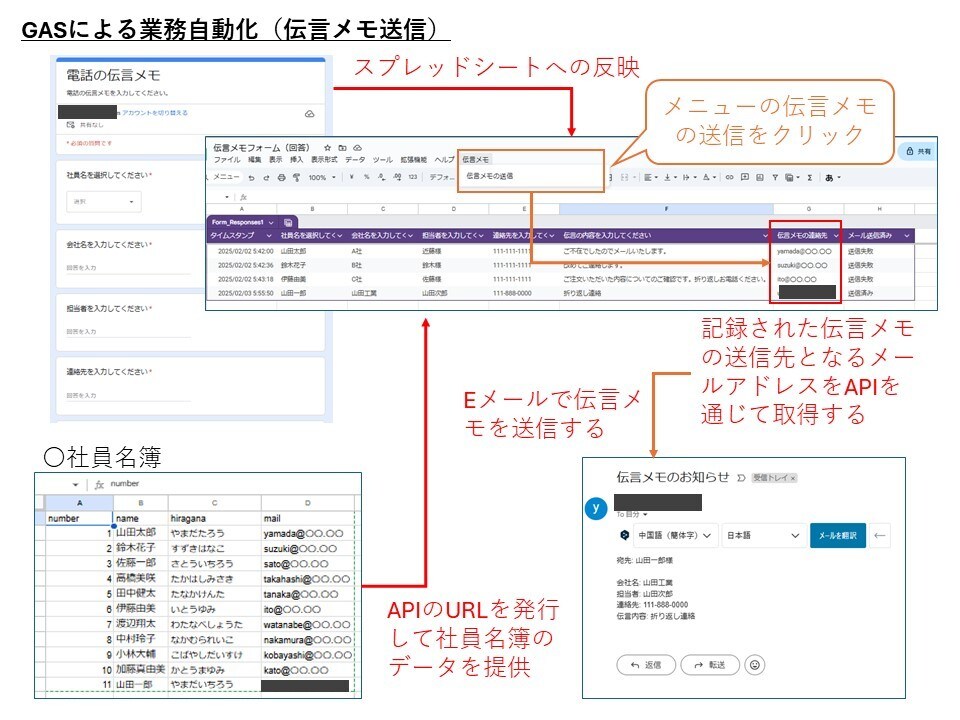This screenshot has width=960, height=720.
Task: Expand the 'To 自分' recipient details arrow
Action: click(645, 514)
